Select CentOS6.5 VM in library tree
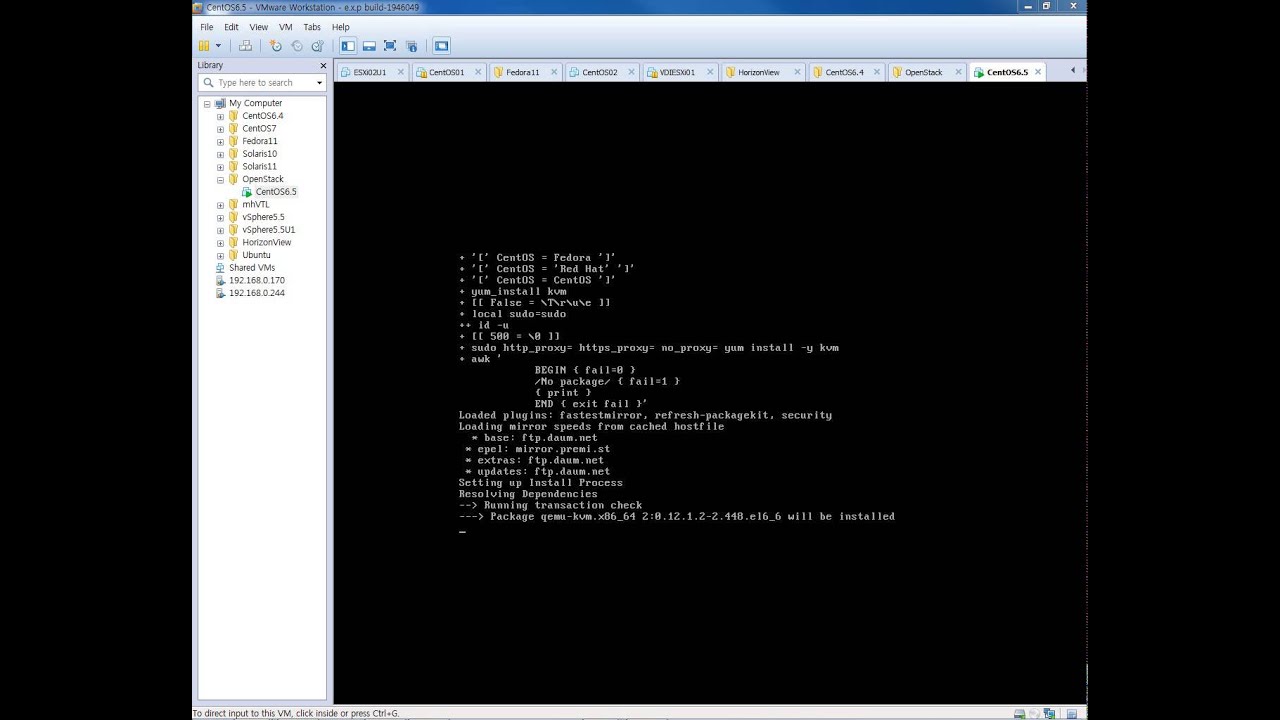 click(x=275, y=192)
